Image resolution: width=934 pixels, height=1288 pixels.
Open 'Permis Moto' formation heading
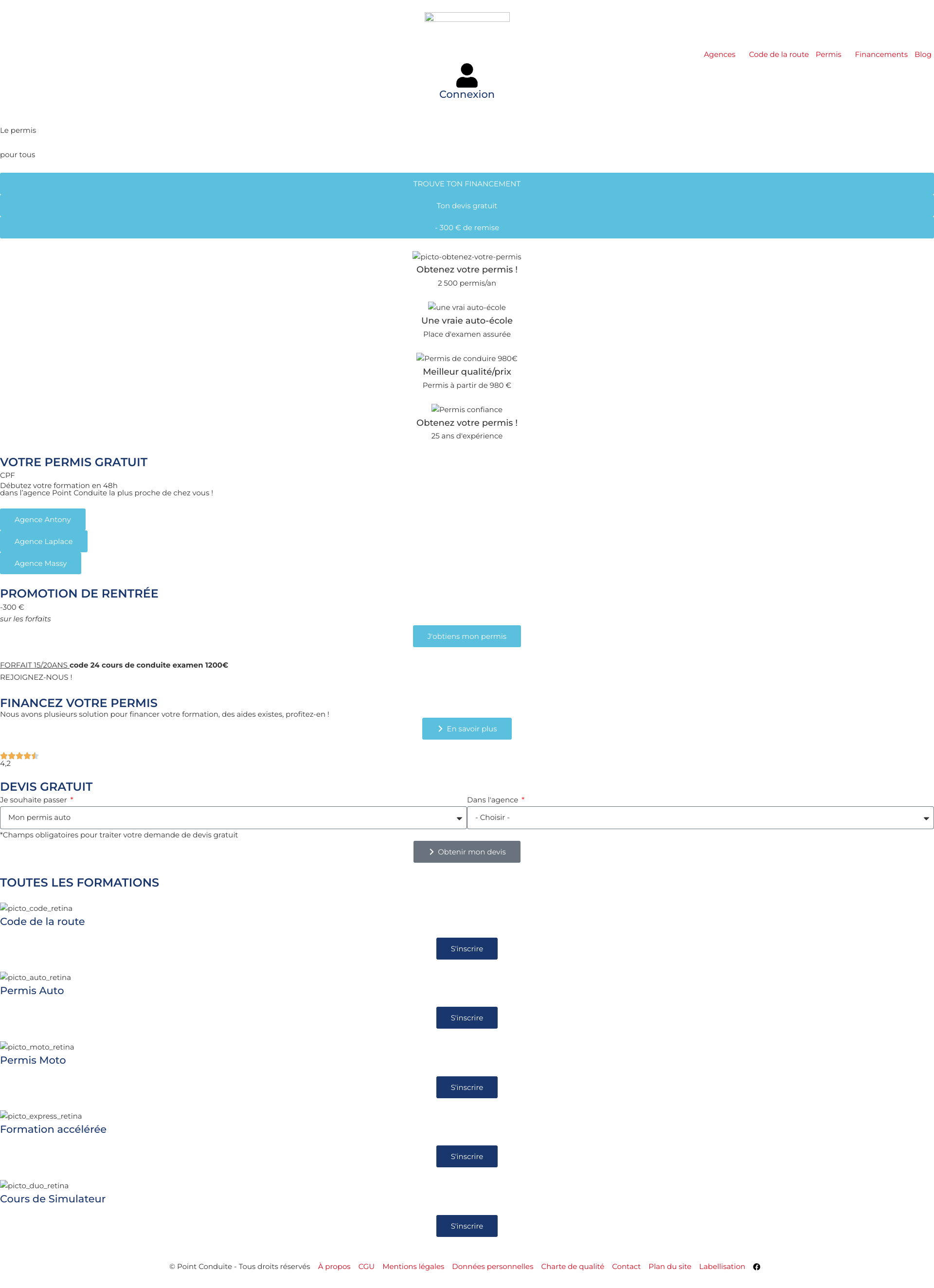tap(33, 1060)
